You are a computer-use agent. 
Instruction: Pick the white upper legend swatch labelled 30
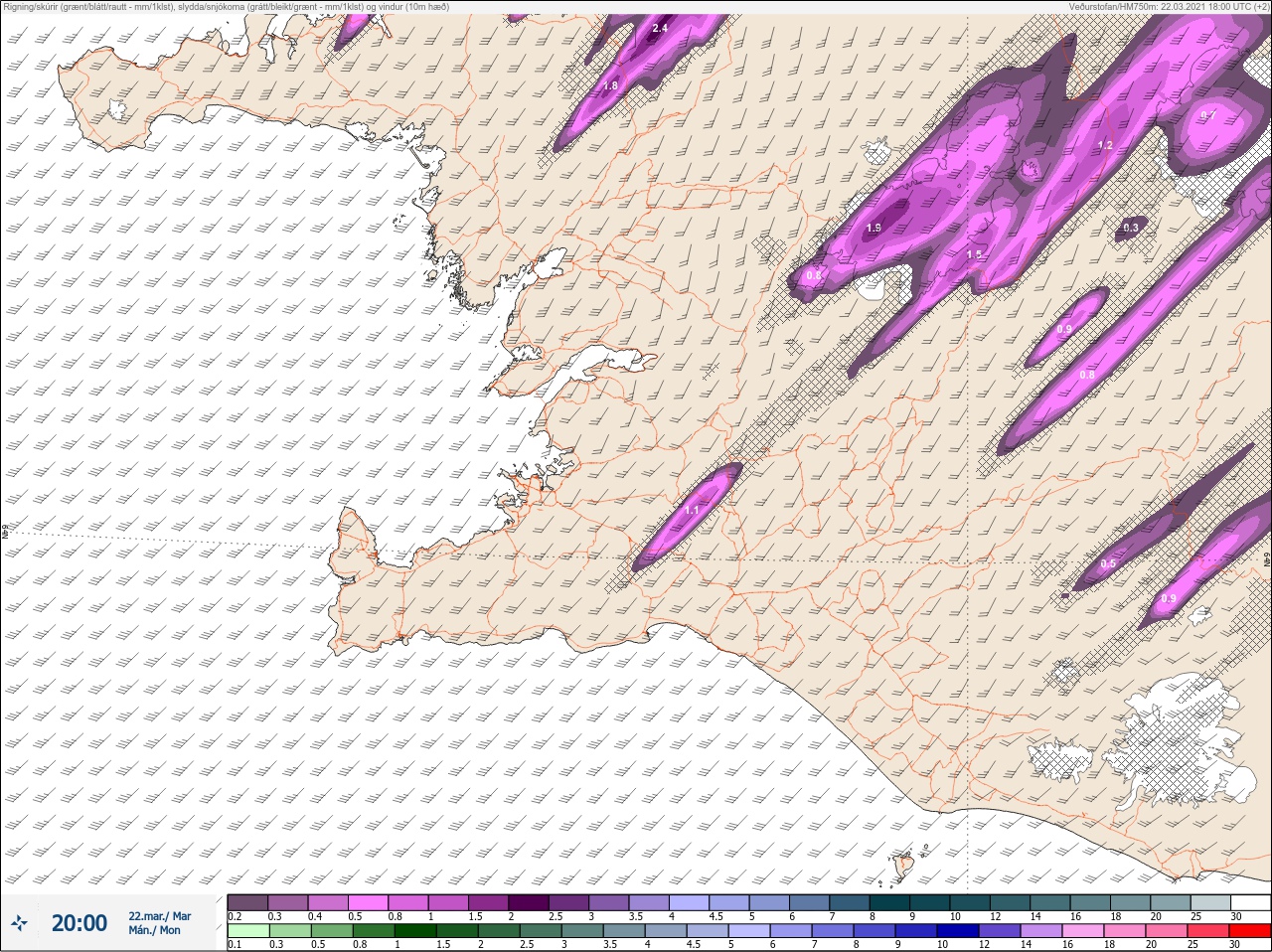[x=1250, y=901]
